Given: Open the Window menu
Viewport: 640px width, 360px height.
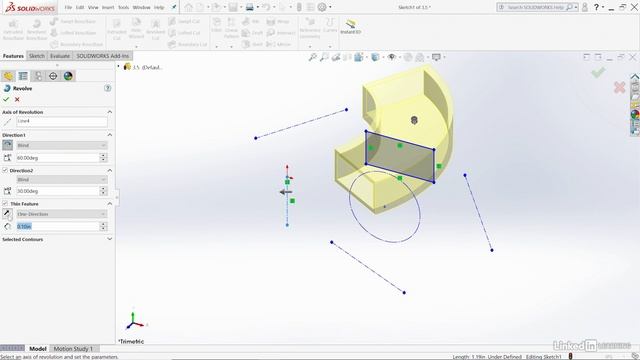Looking at the screenshot, I should click(x=142, y=7).
